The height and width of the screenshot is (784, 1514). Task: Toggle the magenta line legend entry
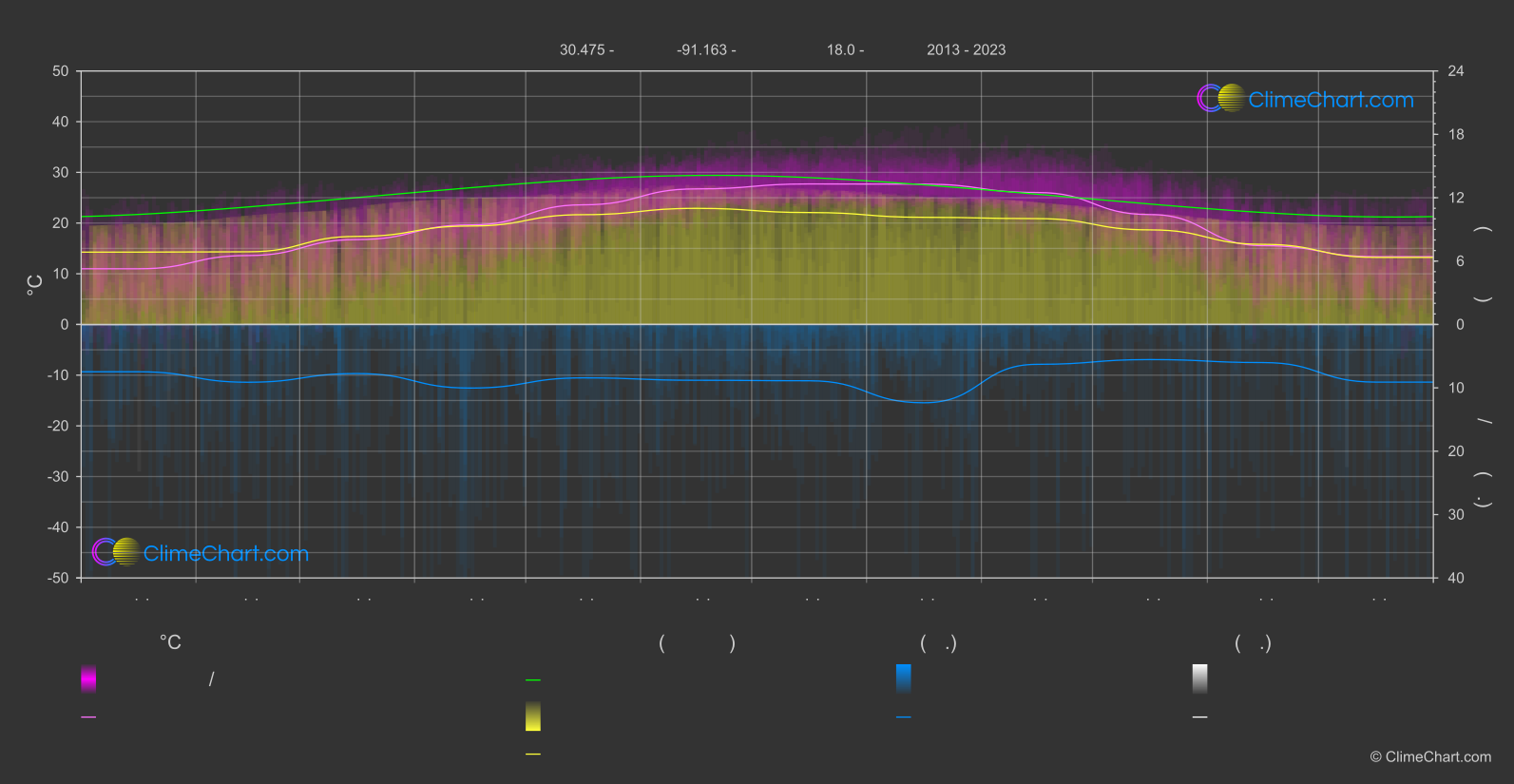(88, 717)
